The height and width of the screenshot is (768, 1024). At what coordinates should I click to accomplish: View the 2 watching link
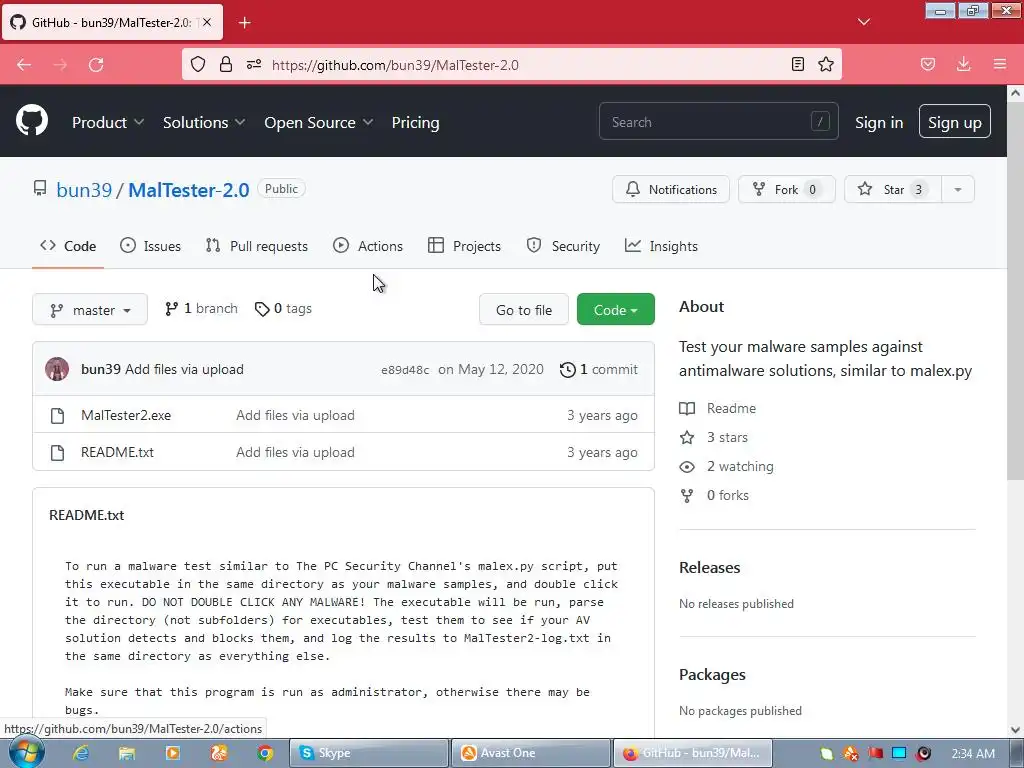tap(726, 466)
